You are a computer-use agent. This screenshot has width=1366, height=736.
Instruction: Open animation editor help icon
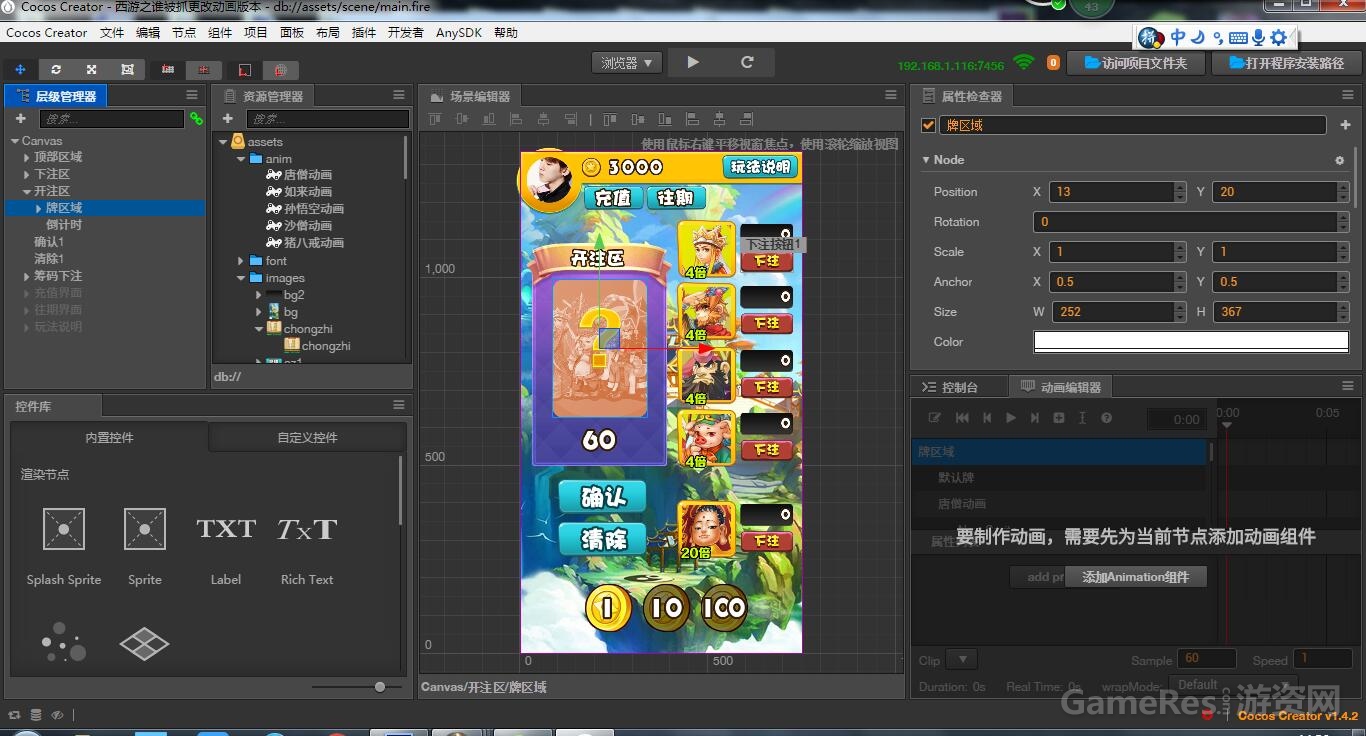pos(1107,418)
